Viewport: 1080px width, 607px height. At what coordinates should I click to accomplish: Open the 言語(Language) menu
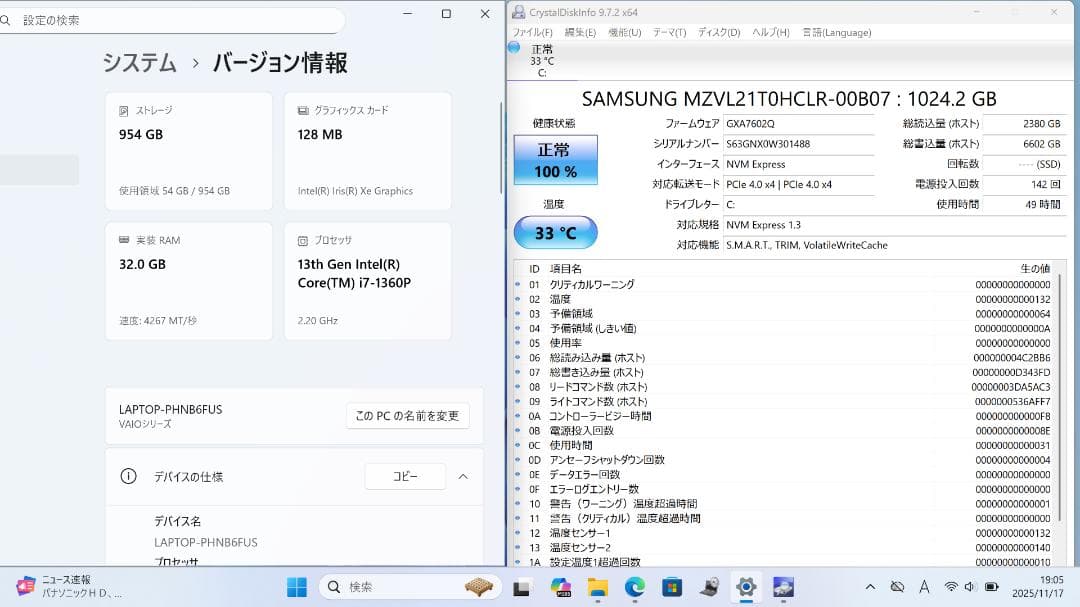pos(836,31)
